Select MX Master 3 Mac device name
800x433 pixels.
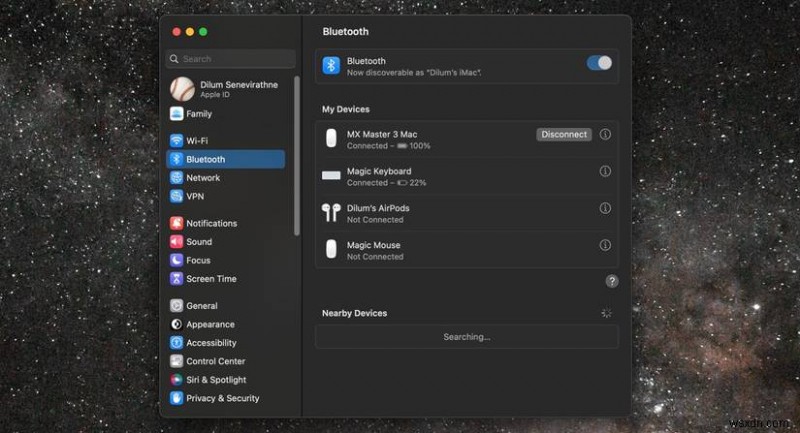[382, 134]
